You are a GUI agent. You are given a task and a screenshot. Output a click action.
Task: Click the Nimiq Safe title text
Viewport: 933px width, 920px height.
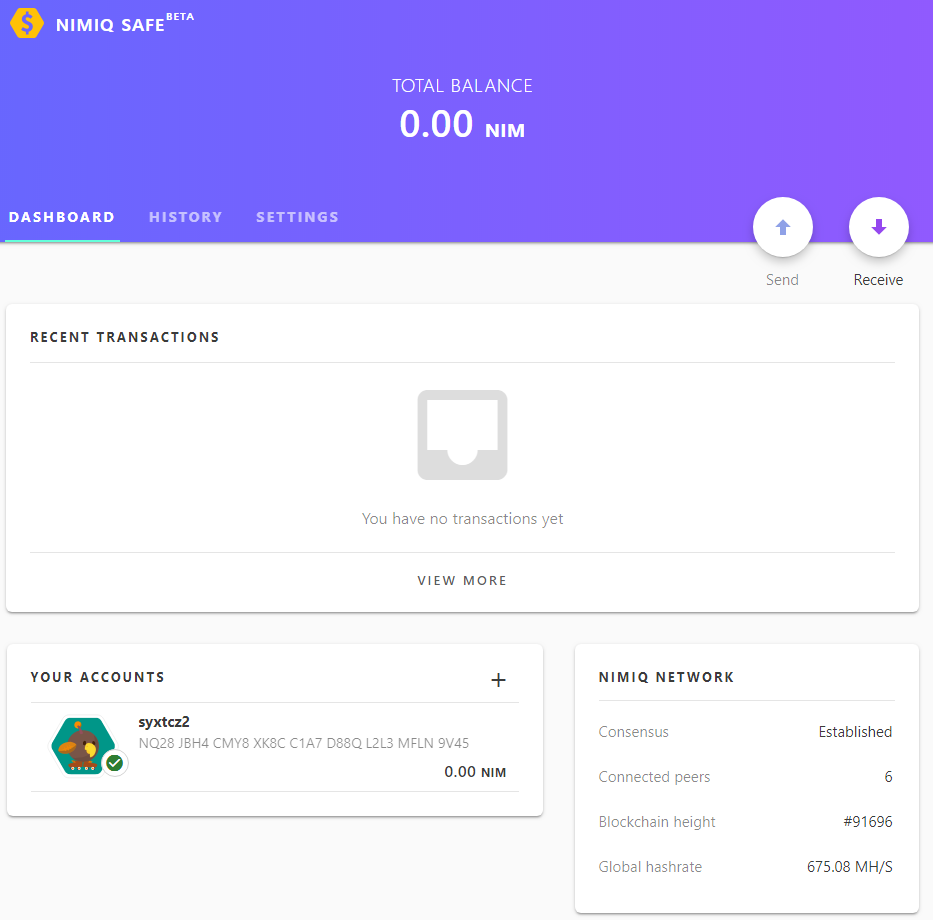pos(110,25)
